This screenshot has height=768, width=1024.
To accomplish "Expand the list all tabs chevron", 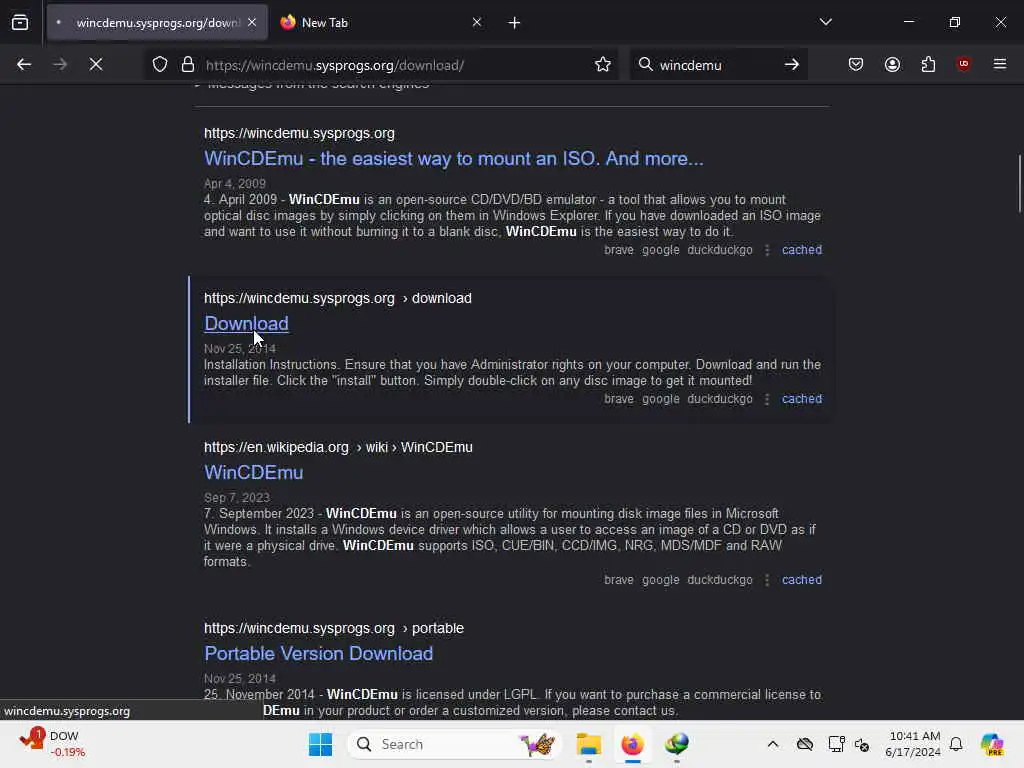I will (x=826, y=22).
